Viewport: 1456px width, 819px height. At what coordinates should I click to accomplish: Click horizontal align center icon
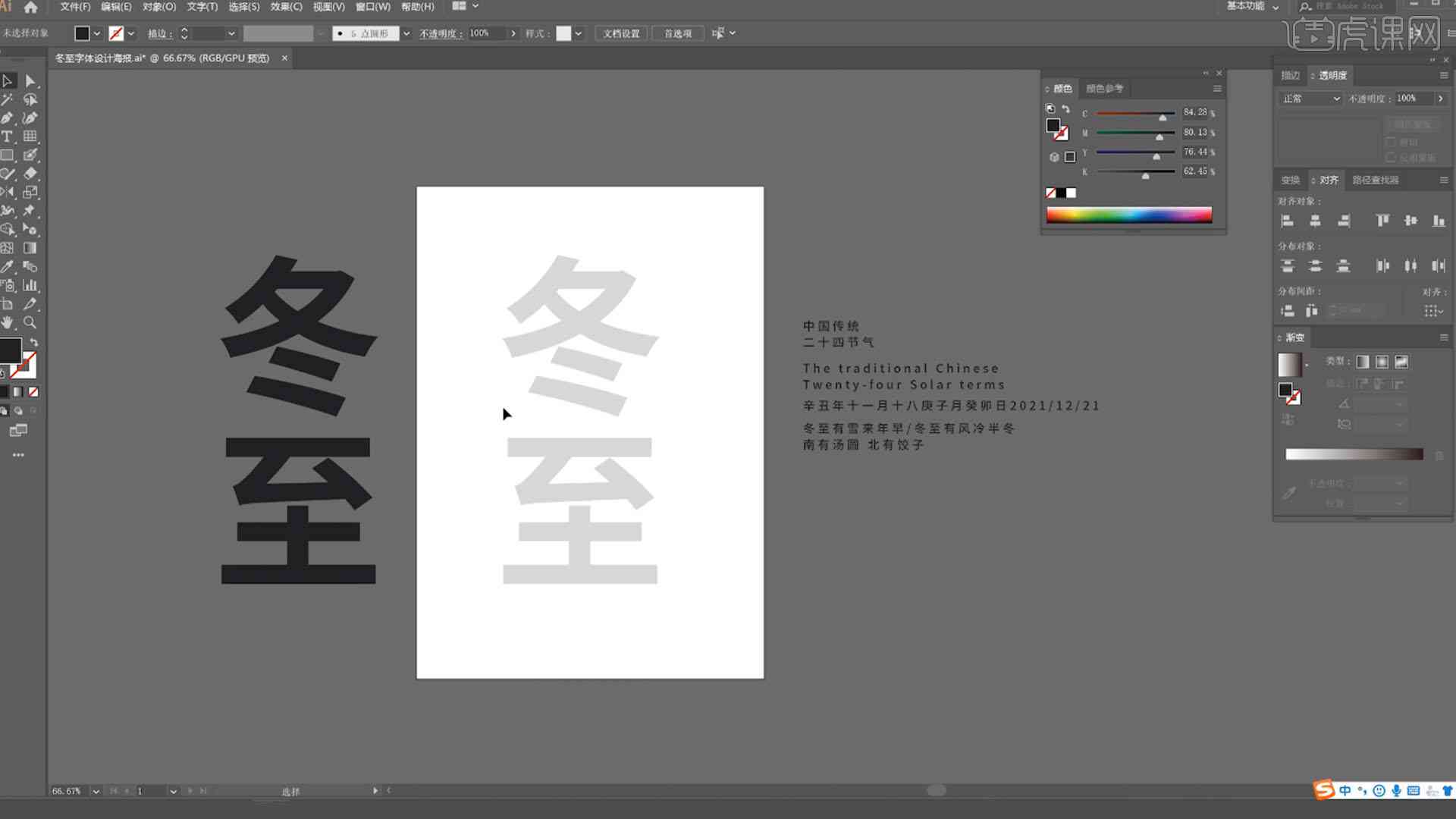point(1315,221)
